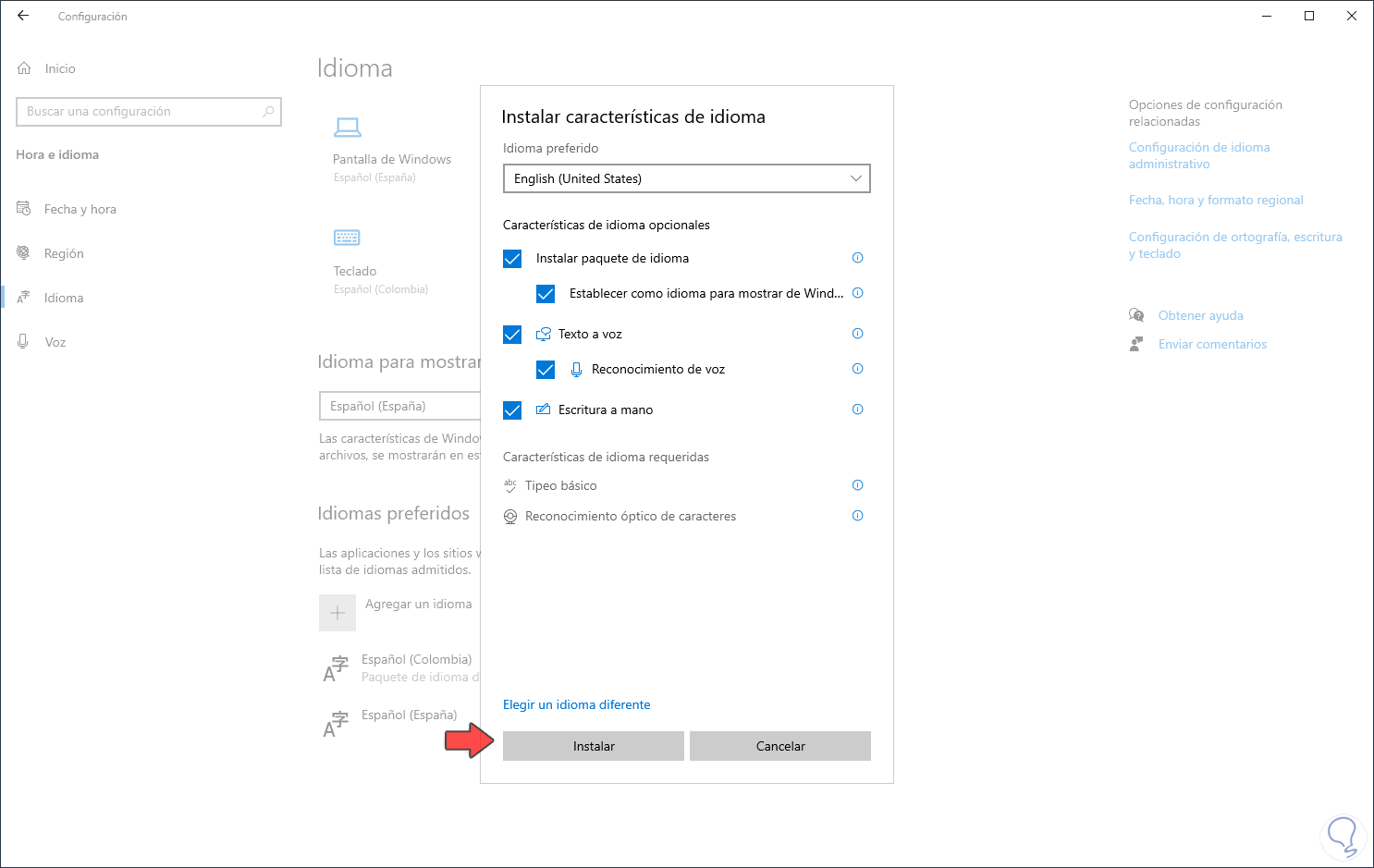Click the Enviar comentarios person icon
Image resolution: width=1374 pixels, height=868 pixels.
(1136, 344)
